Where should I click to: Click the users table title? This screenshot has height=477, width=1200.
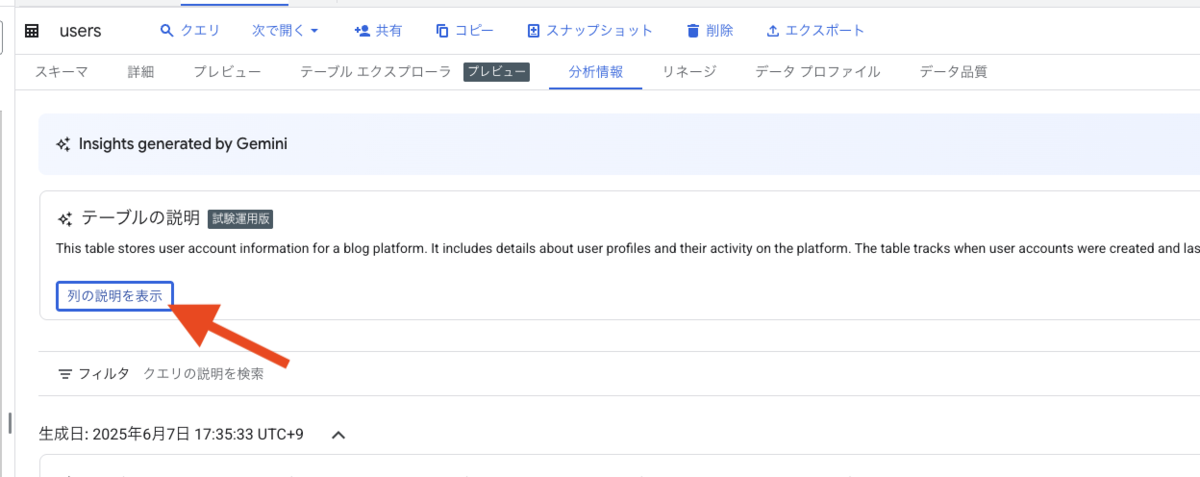80,31
